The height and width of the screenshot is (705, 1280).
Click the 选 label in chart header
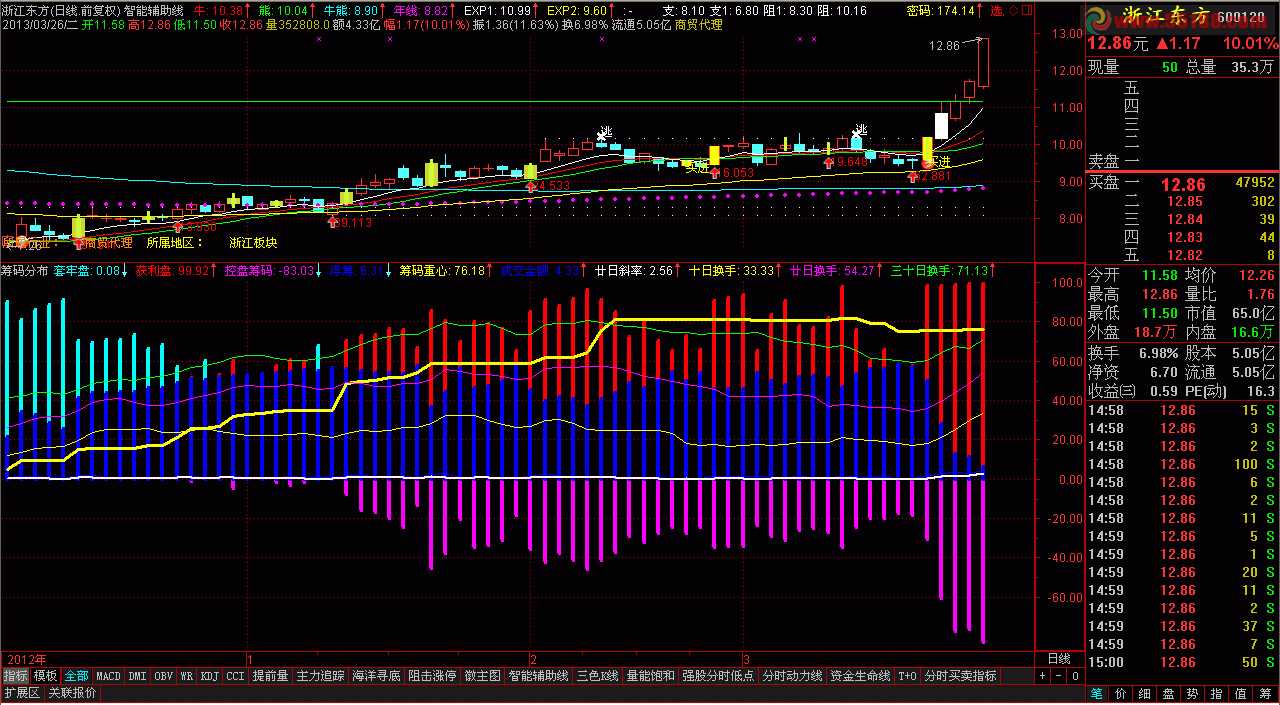(x=996, y=11)
